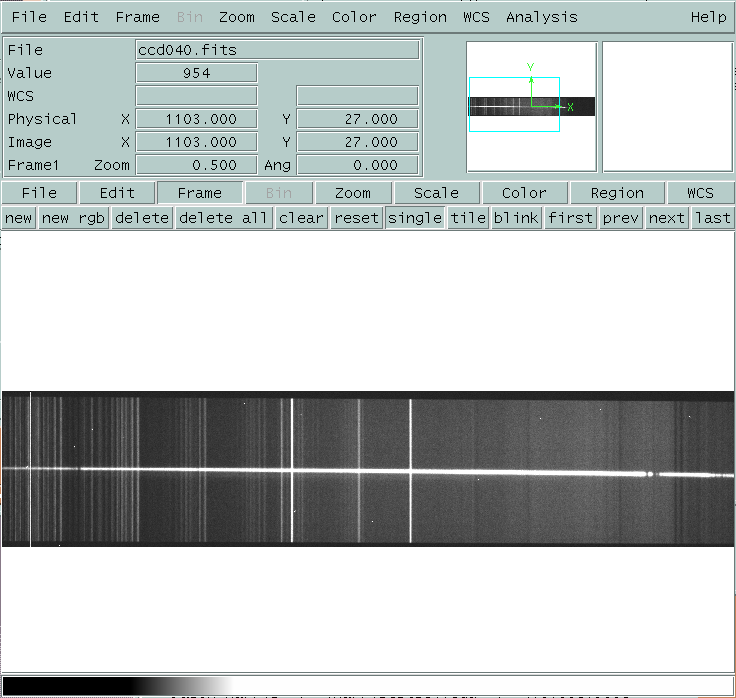The image size is (736, 698).
Task: Switch button bar to Region
Action: click(617, 193)
